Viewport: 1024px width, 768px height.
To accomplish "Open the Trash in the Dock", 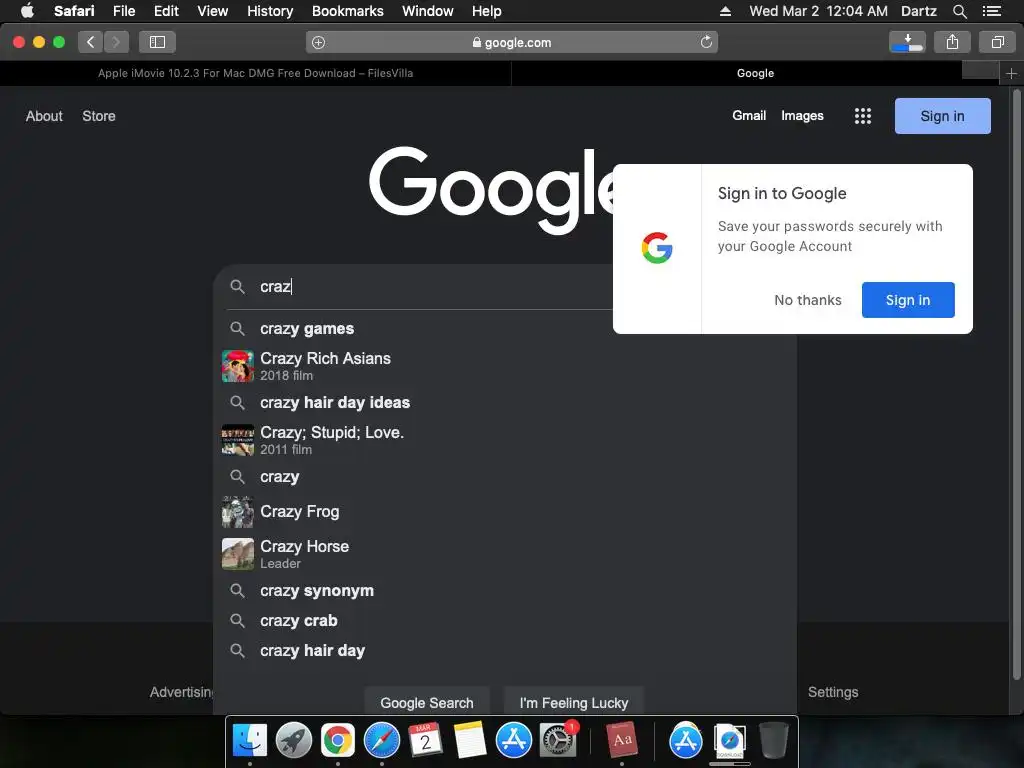I will point(774,740).
